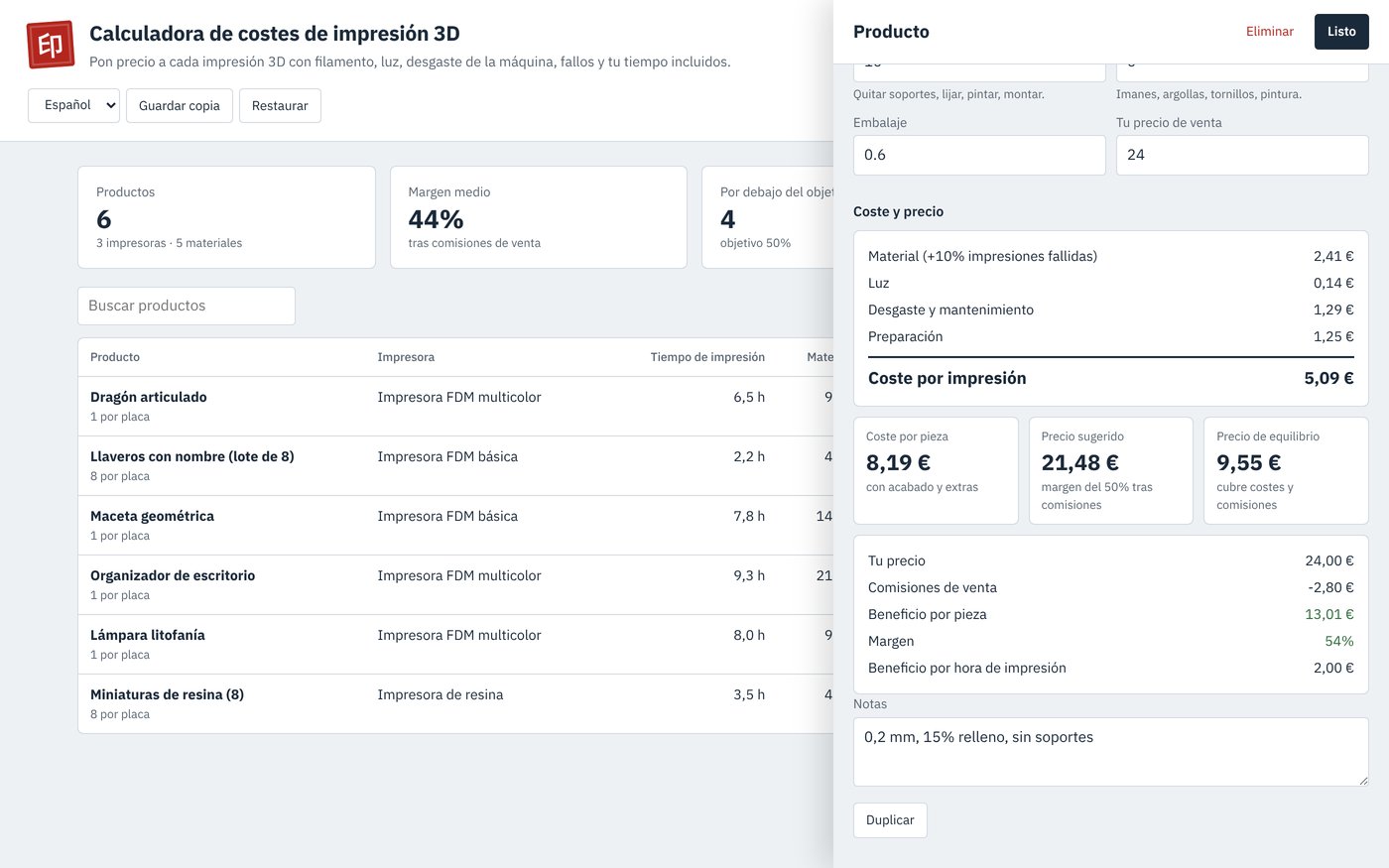Click the Luz cost value 0,14 €
The height and width of the screenshot is (868, 1389).
[1333, 283]
